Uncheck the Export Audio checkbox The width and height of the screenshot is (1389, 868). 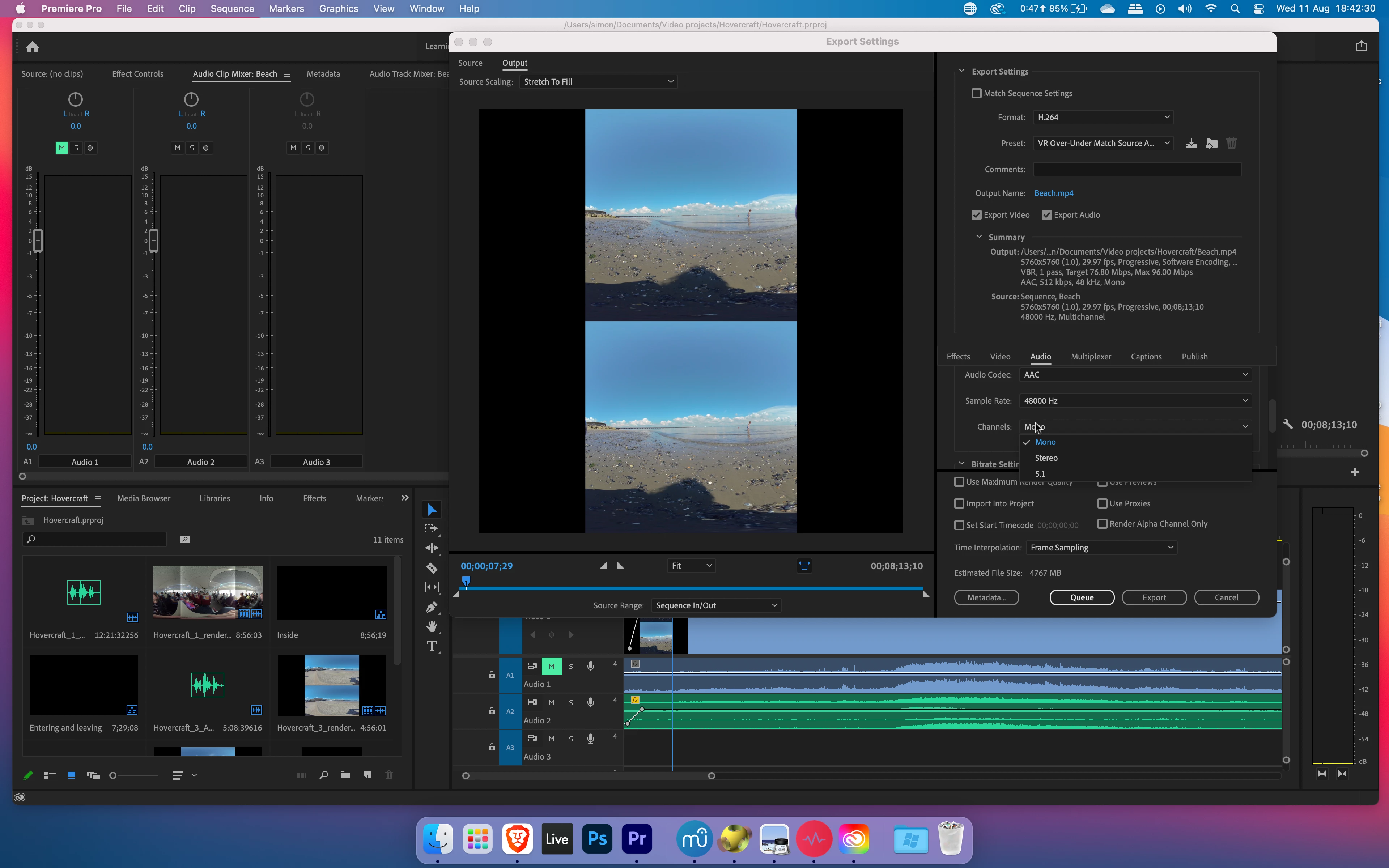pos(1046,215)
